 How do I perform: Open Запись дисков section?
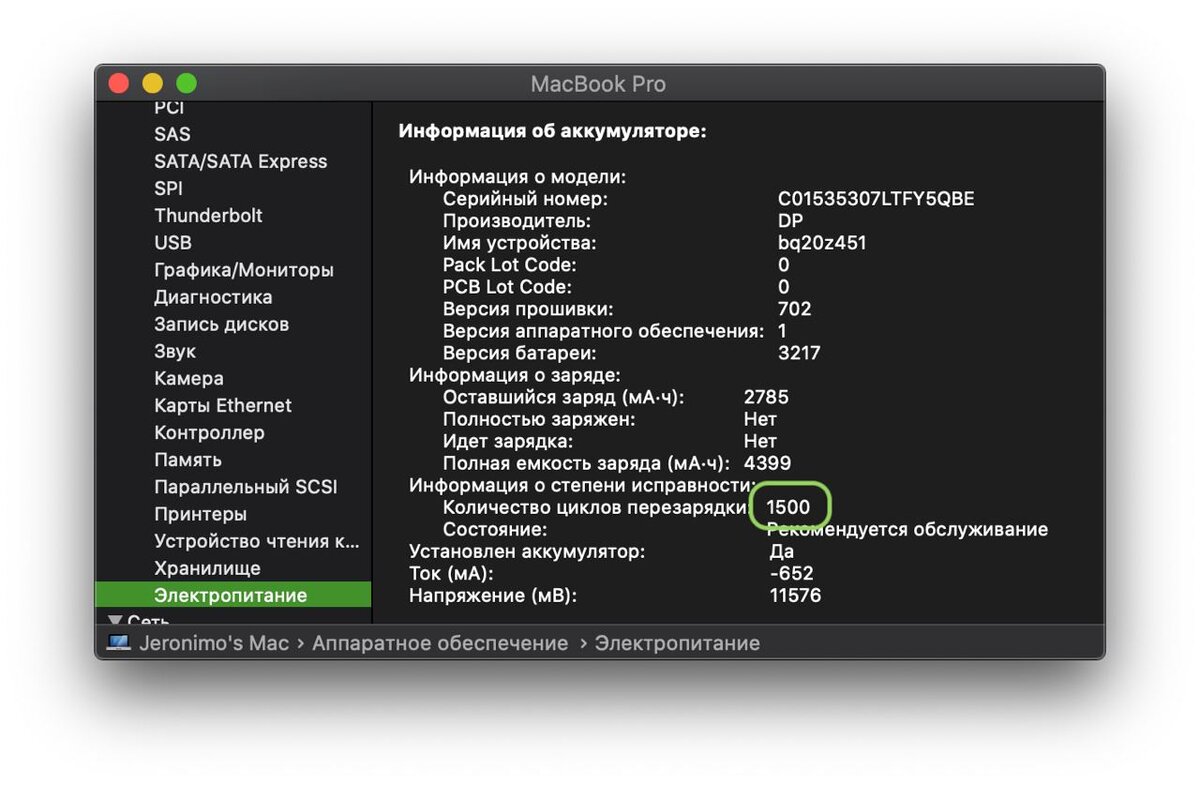click(x=221, y=324)
